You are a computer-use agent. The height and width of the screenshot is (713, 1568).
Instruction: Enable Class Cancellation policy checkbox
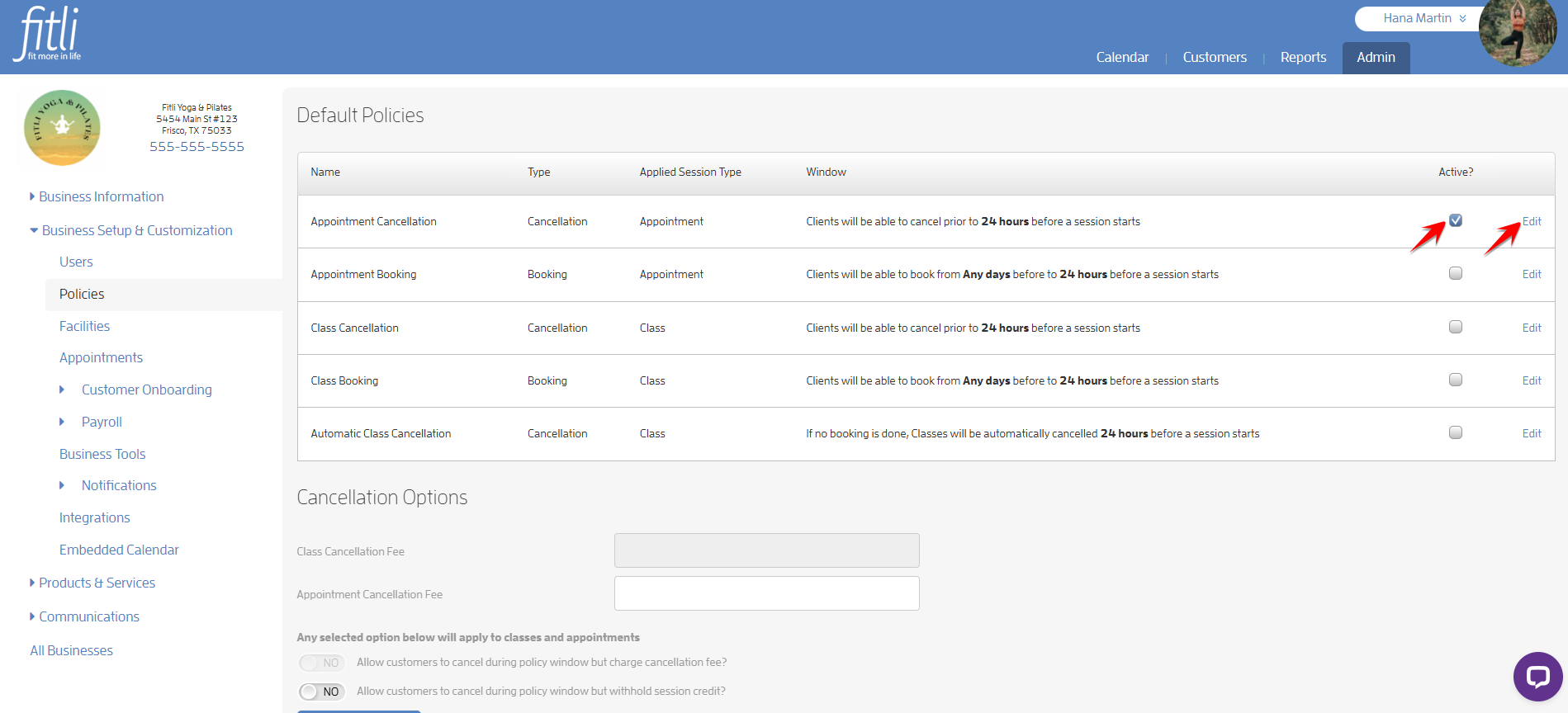(1456, 327)
